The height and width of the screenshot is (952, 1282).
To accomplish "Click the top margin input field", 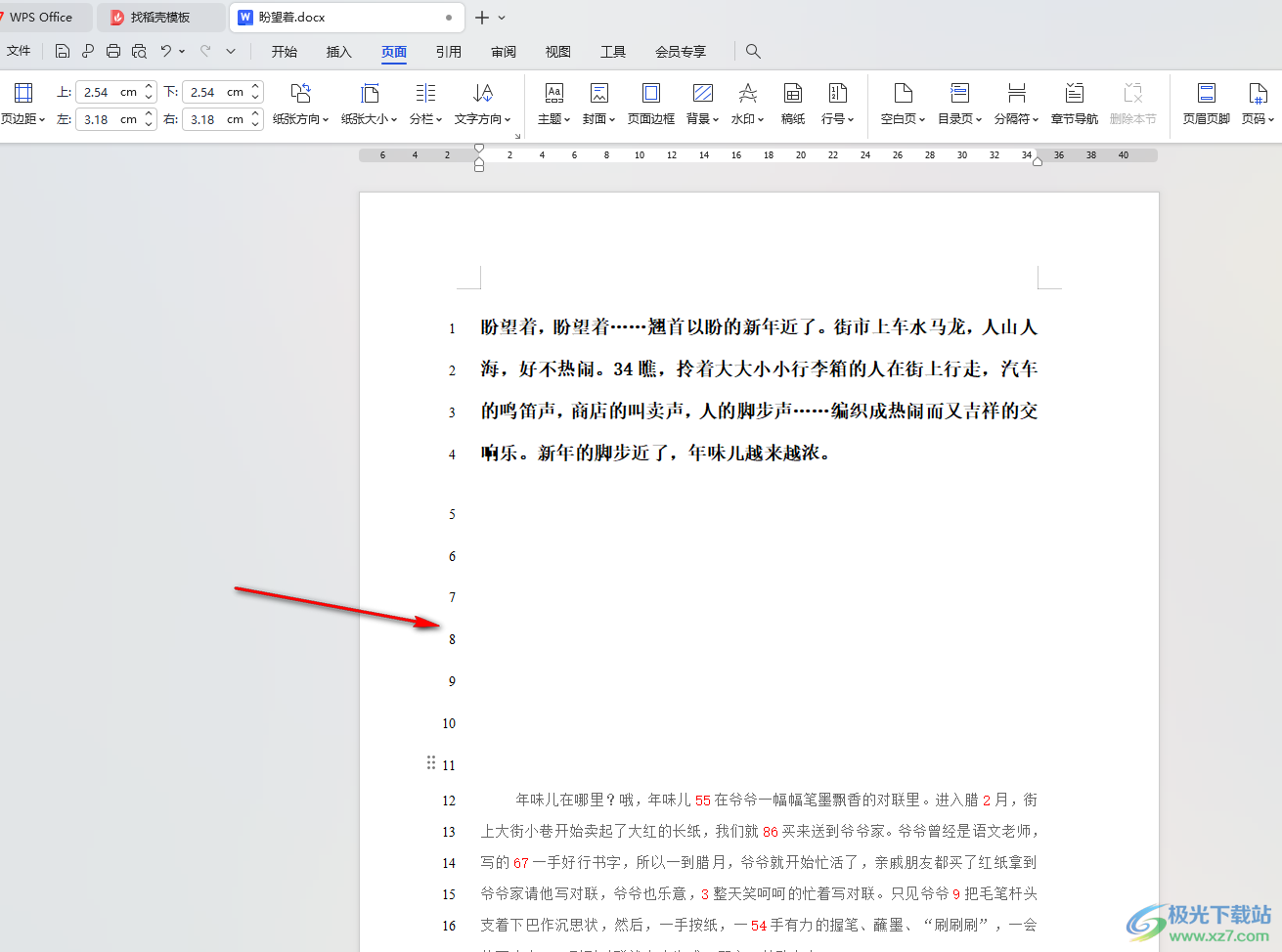I will click(x=108, y=92).
